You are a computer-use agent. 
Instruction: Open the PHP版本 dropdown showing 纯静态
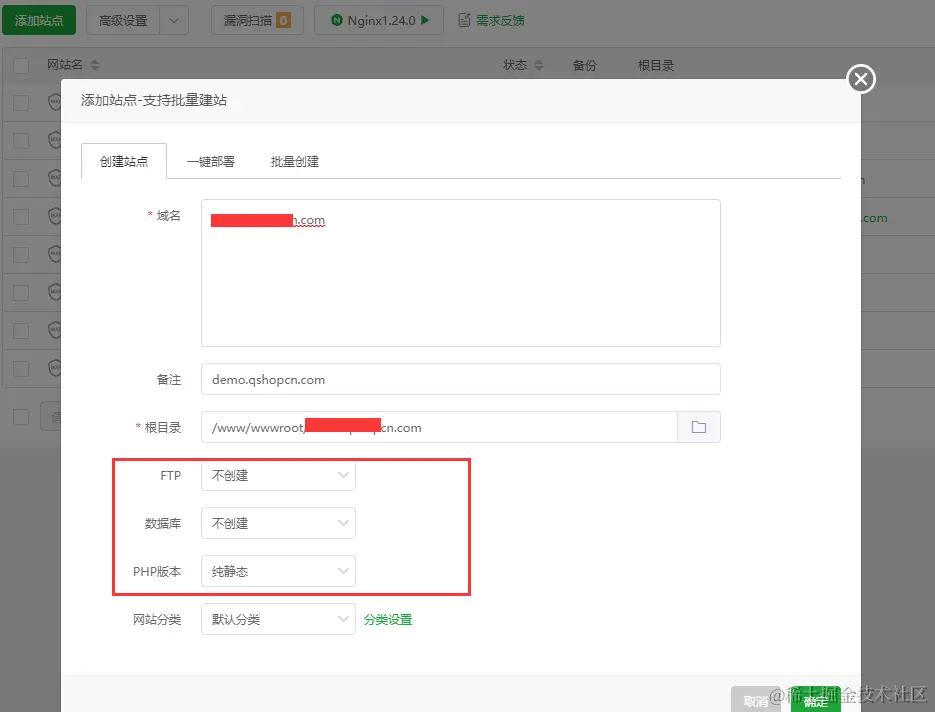(x=277, y=571)
